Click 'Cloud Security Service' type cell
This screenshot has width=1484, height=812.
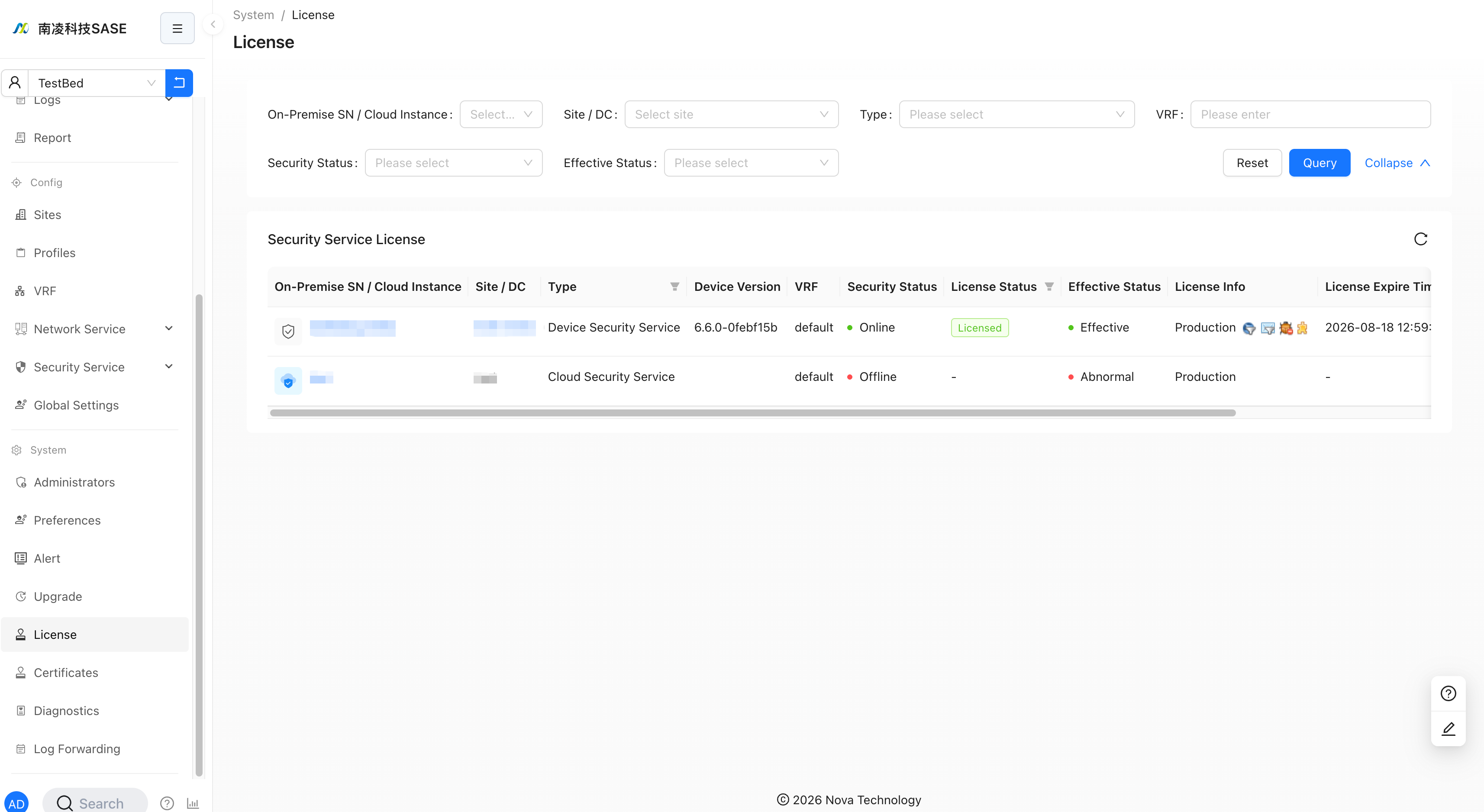point(611,377)
